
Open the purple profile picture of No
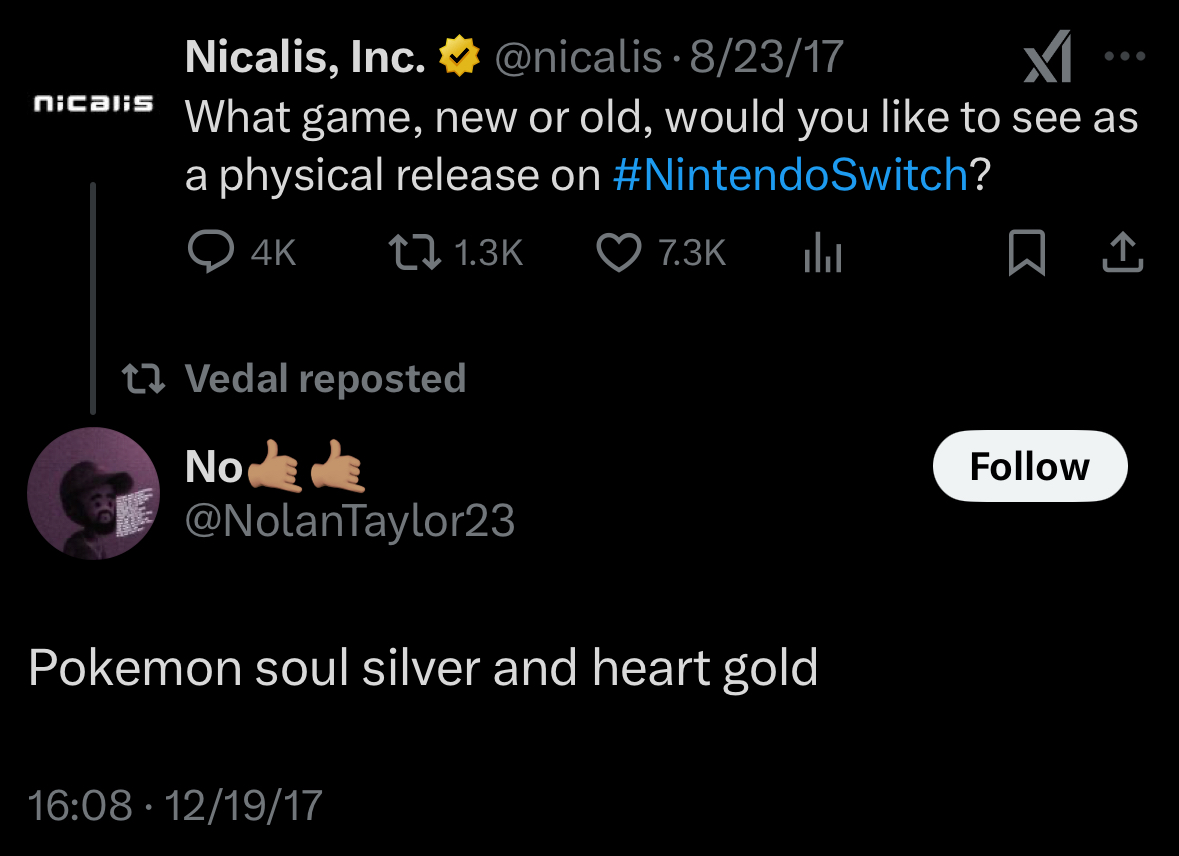tap(93, 493)
